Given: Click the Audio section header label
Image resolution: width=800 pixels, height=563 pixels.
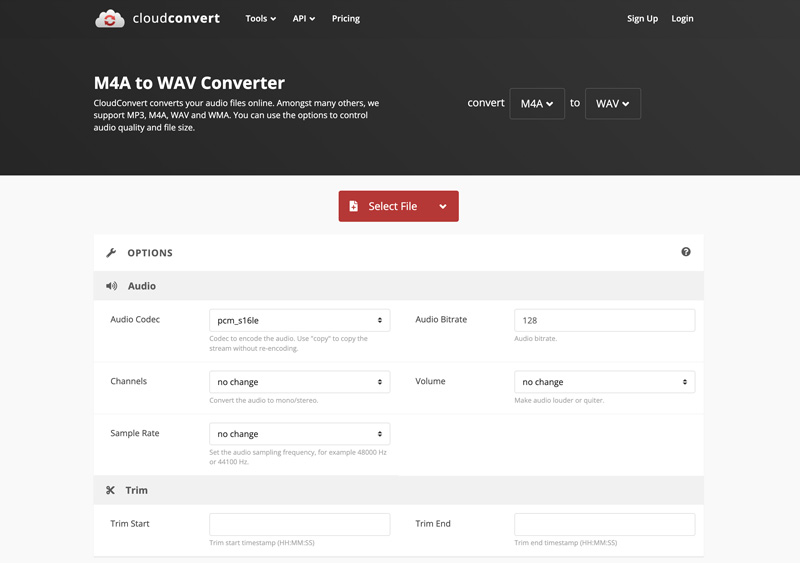Looking at the screenshot, I should [142, 286].
